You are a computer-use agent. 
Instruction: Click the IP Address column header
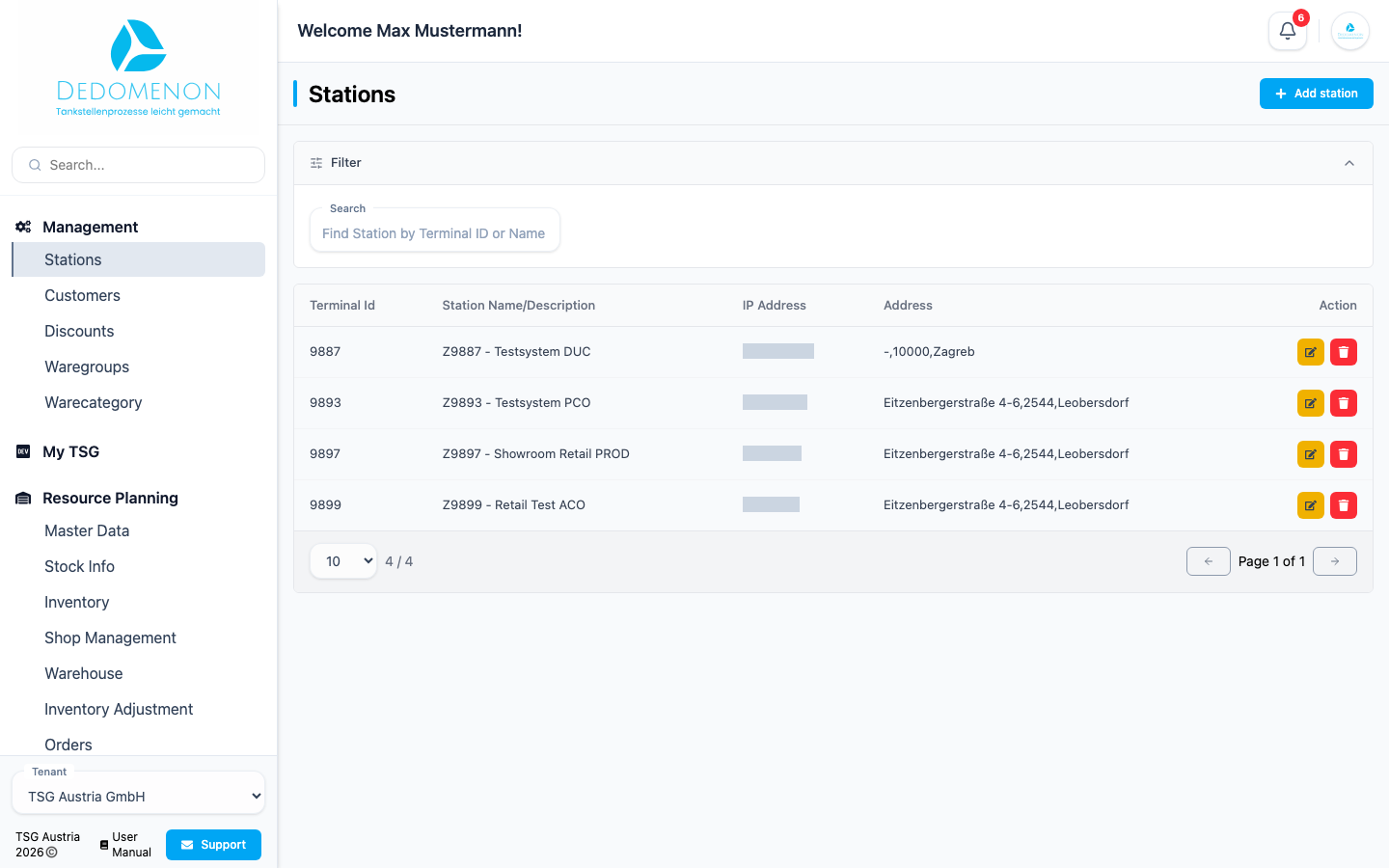point(775,306)
